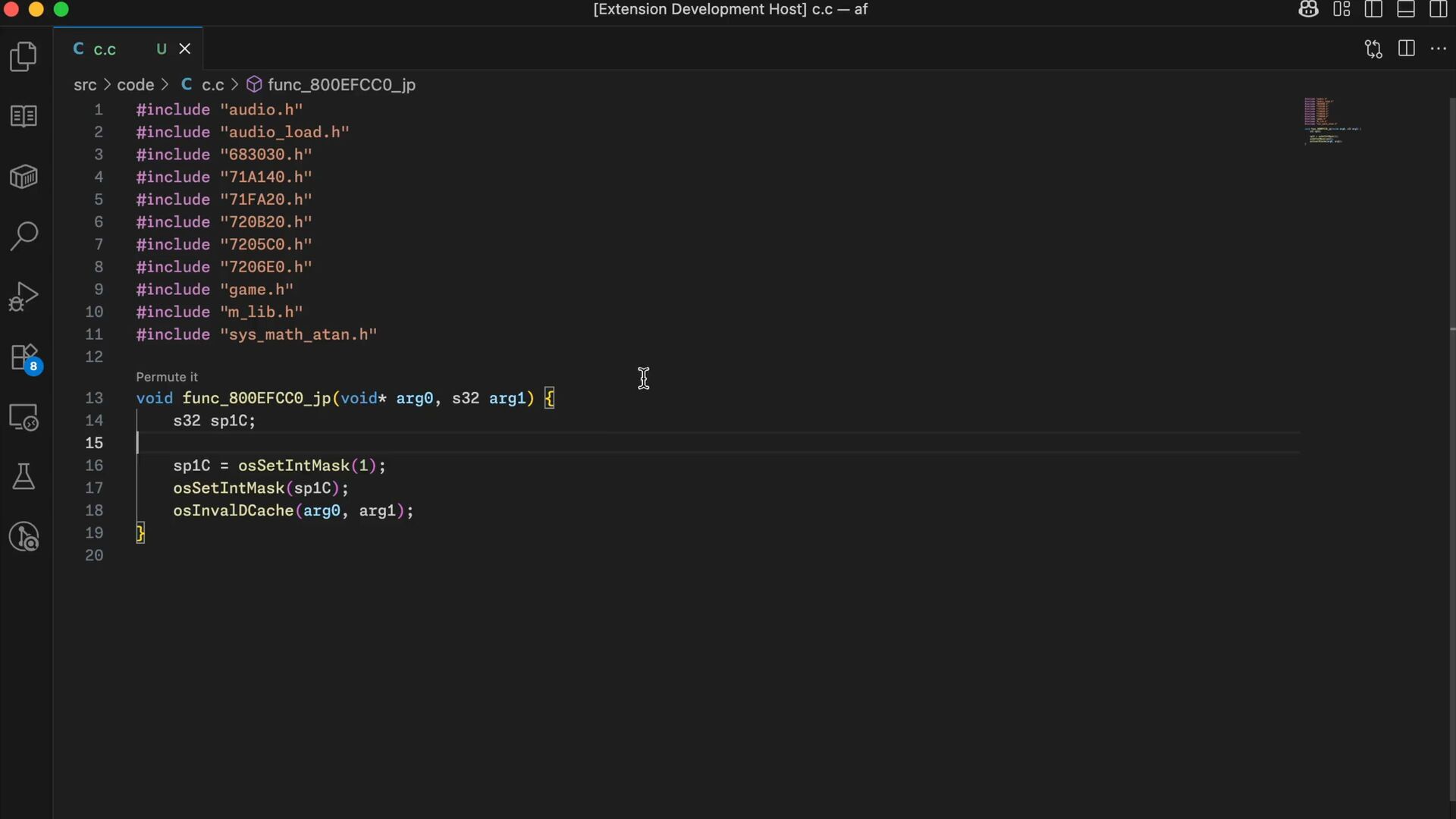
Task: Open the Testing flask view
Action: pyautogui.click(x=24, y=477)
